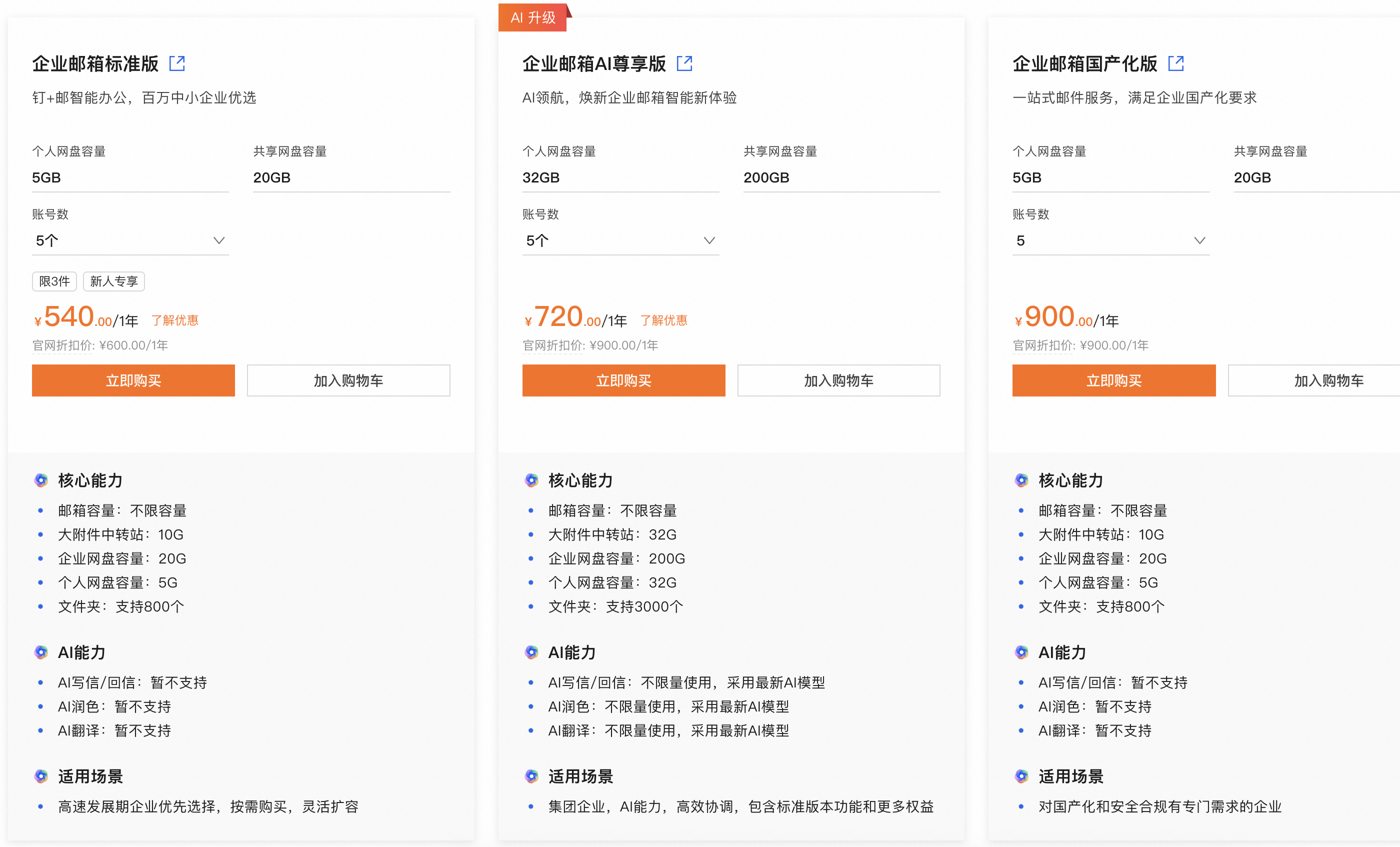Open external link icon beside 企业邮箱国产化版

(1175, 63)
